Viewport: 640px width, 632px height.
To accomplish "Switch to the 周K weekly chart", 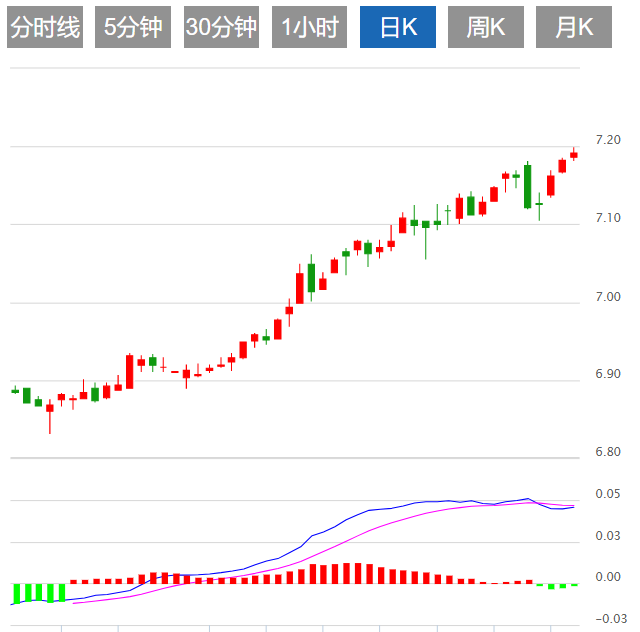I will pyautogui.click(x=485, y=27).
